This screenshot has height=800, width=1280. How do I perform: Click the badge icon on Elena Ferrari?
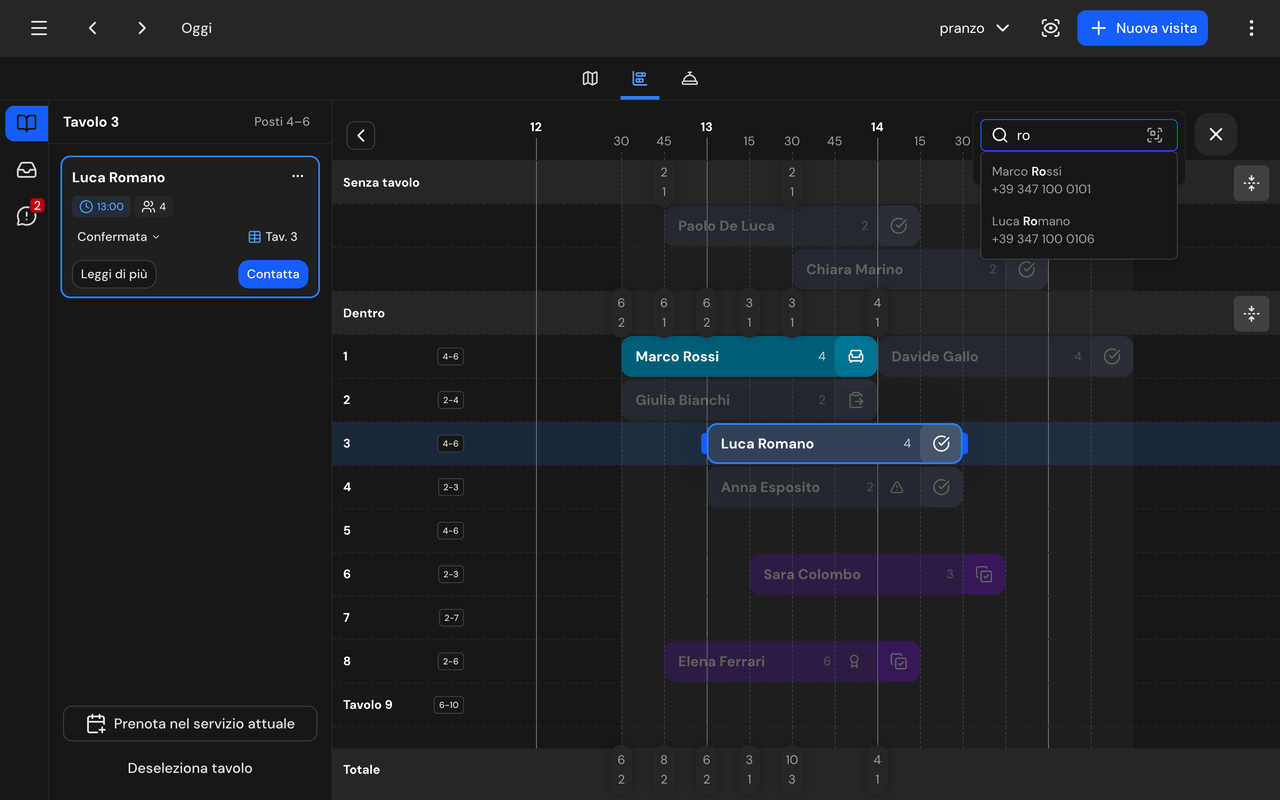tap(854, 661)
